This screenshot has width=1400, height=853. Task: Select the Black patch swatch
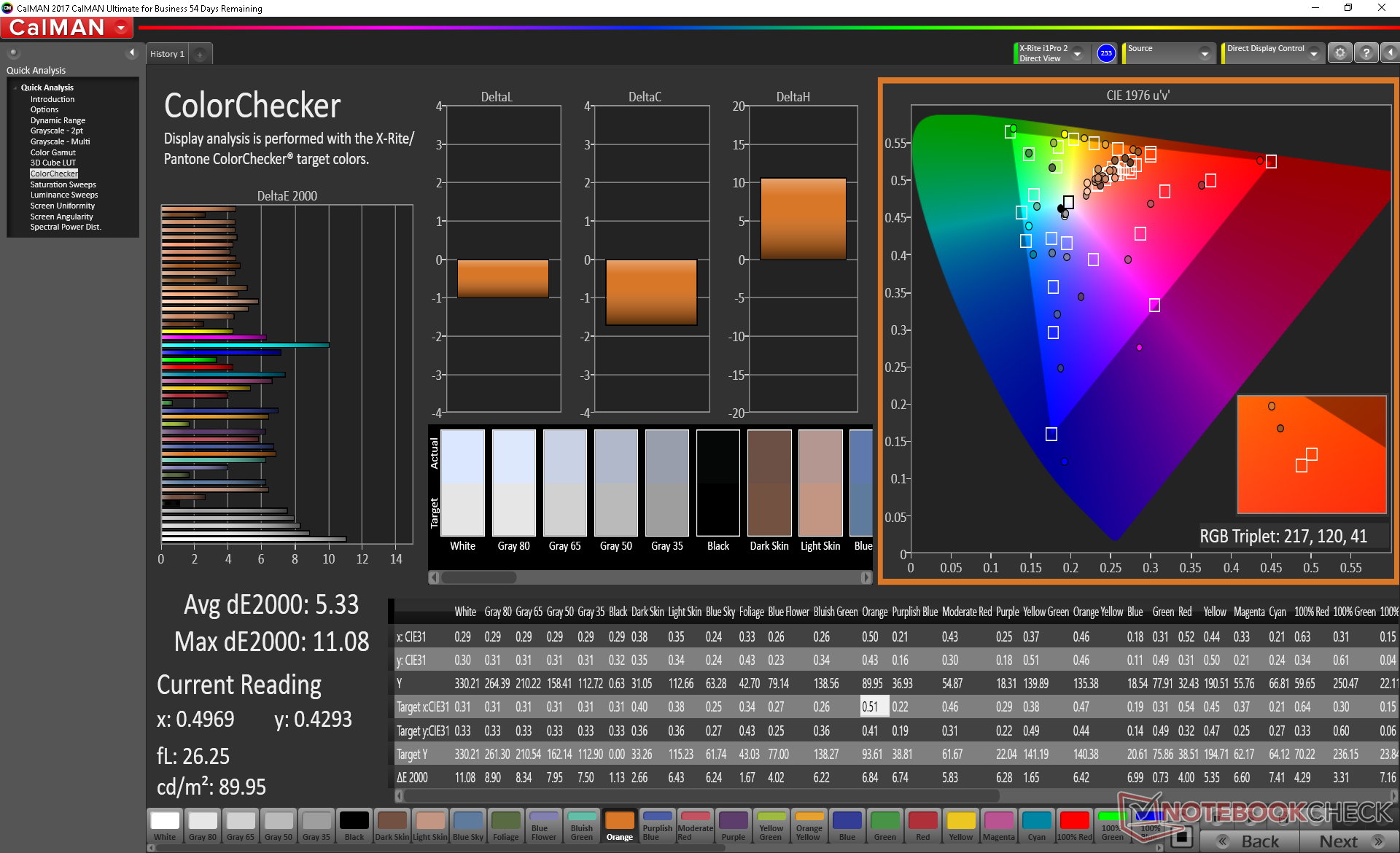point(354,826)
